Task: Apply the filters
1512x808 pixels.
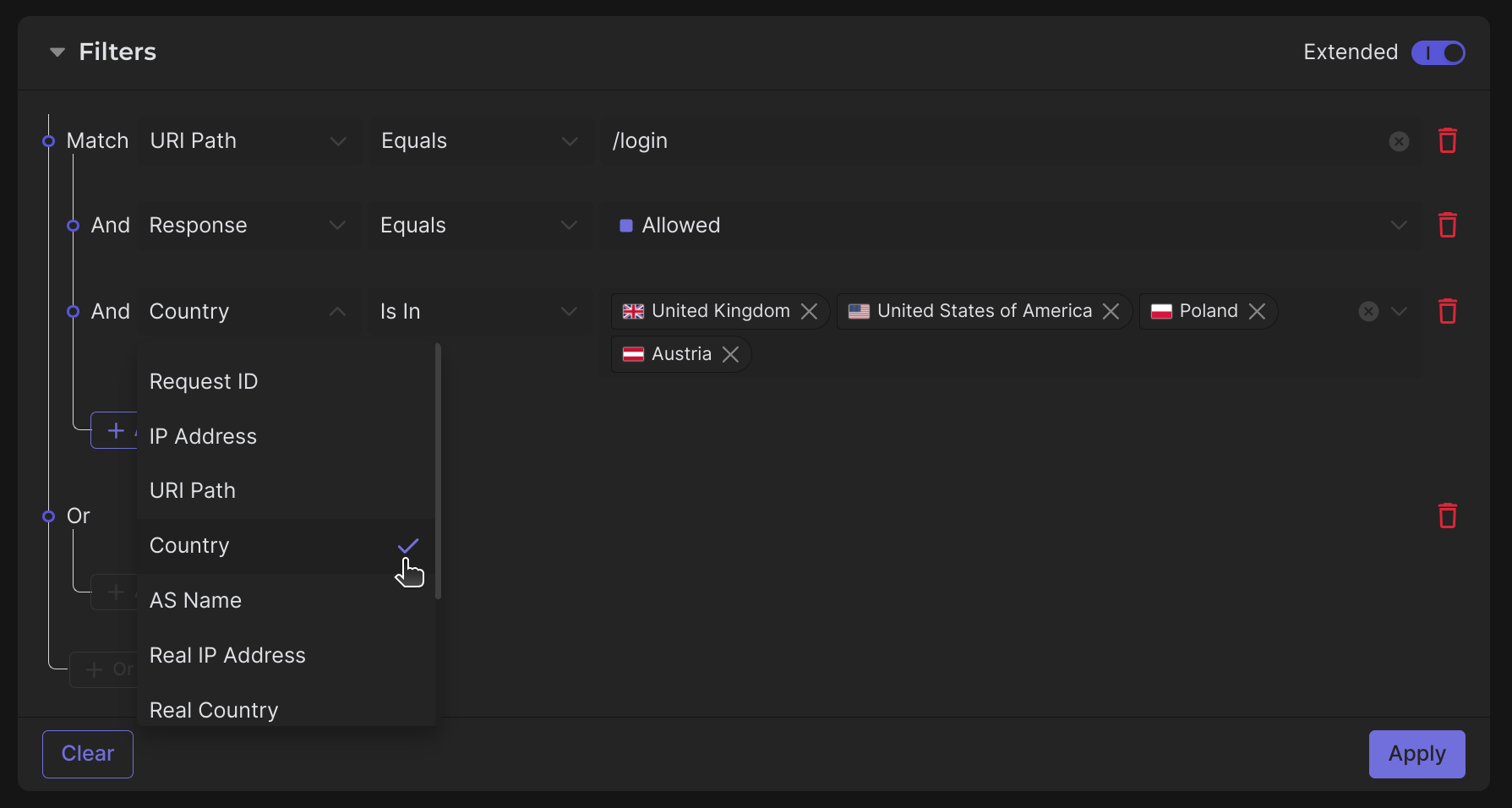Action: coord(1416,753)
